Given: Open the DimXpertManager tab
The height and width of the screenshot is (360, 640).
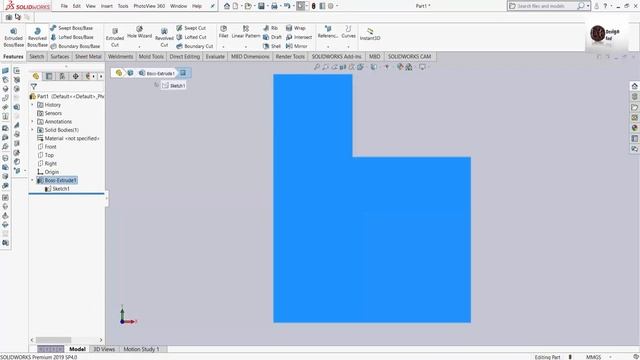Looking at the screenshot, I should 76,76.
